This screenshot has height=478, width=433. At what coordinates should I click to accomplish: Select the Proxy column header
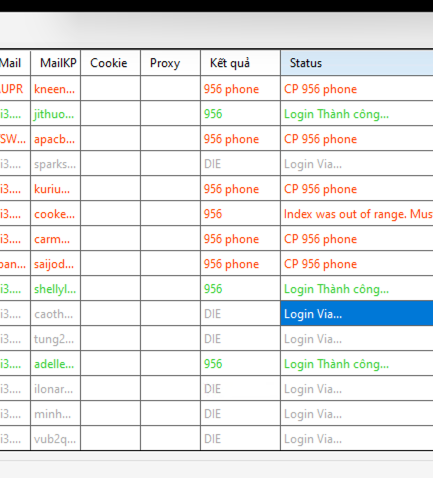(x=170, y=63)
